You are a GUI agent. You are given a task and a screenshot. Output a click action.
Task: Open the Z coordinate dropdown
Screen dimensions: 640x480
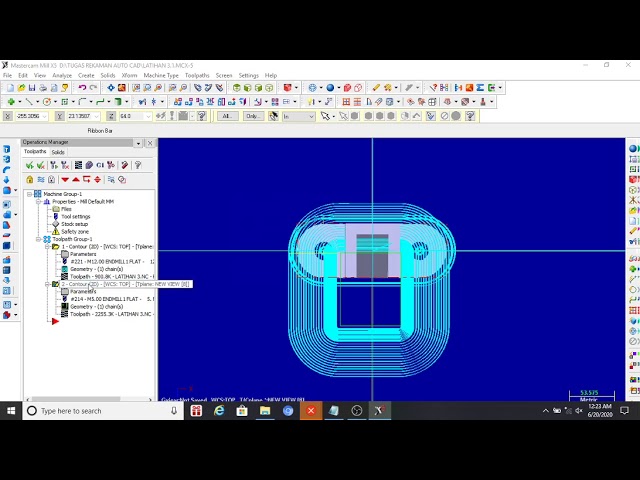point(148,117)
